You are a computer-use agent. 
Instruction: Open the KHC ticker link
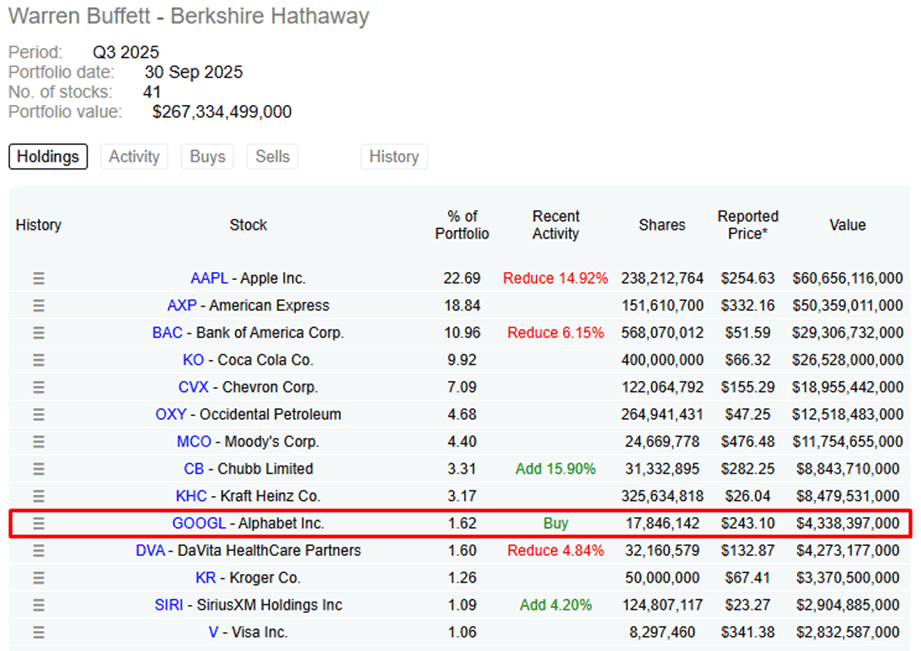191,496
